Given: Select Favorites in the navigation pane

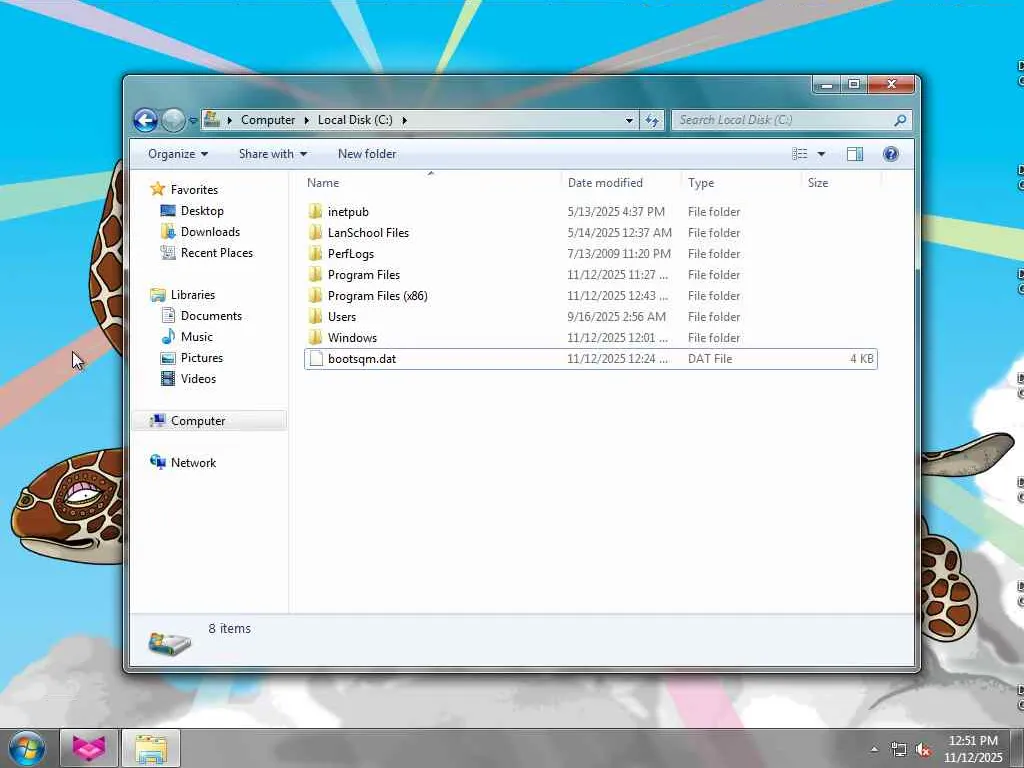Looking at the screenshot, I should [194, 189].
